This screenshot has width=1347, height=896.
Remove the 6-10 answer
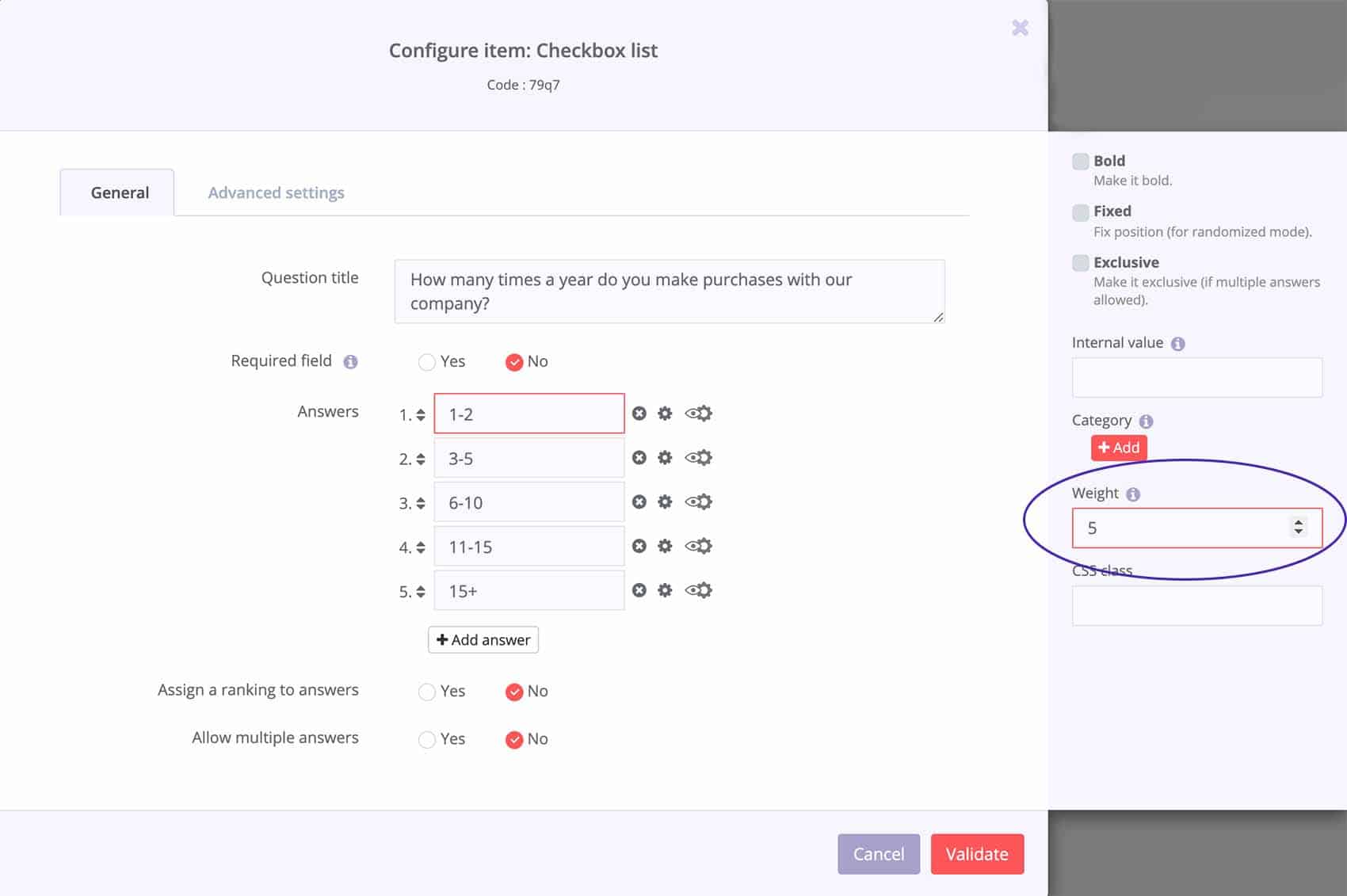[639, 502]
